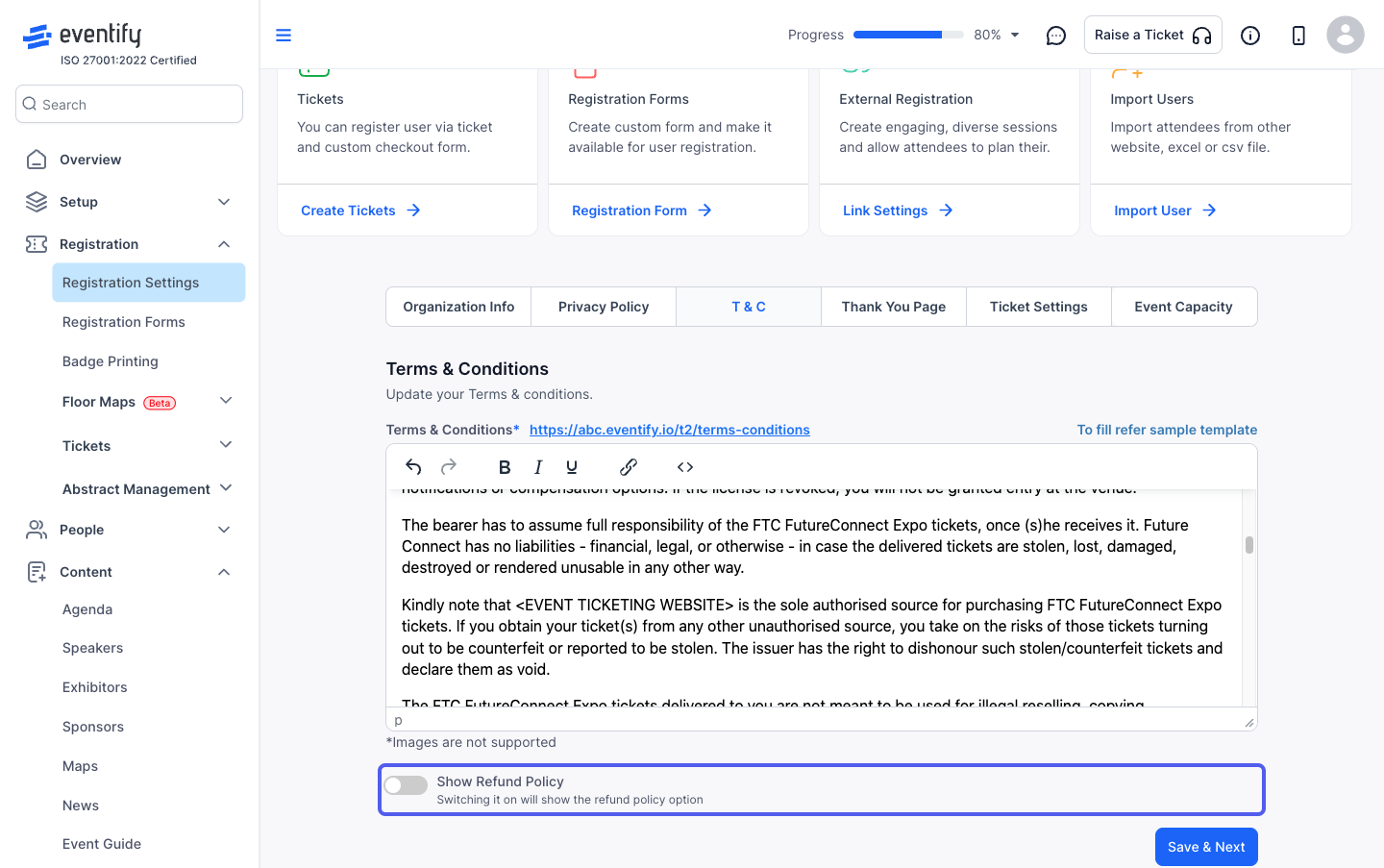1384x868 pixels.
Task: Open the hamburger menu icon
Action: tap(284, 36)
